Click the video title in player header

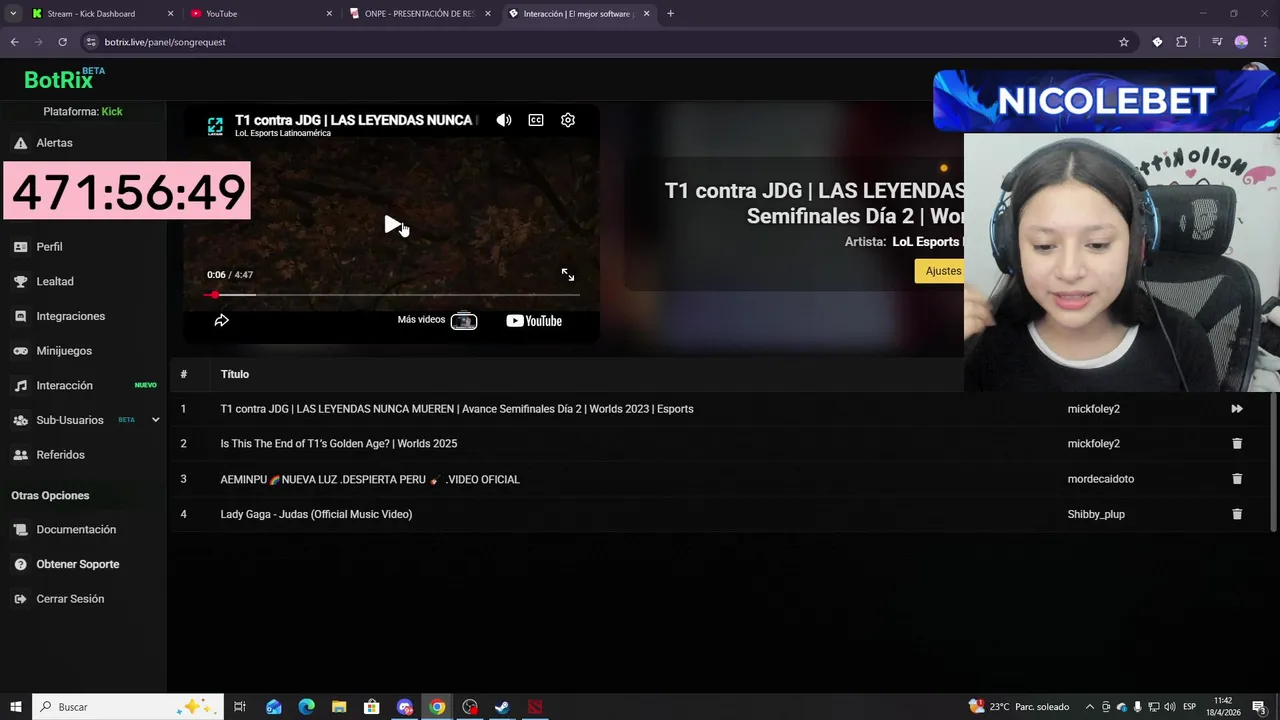pyautogui.click(x=354, y=120)
